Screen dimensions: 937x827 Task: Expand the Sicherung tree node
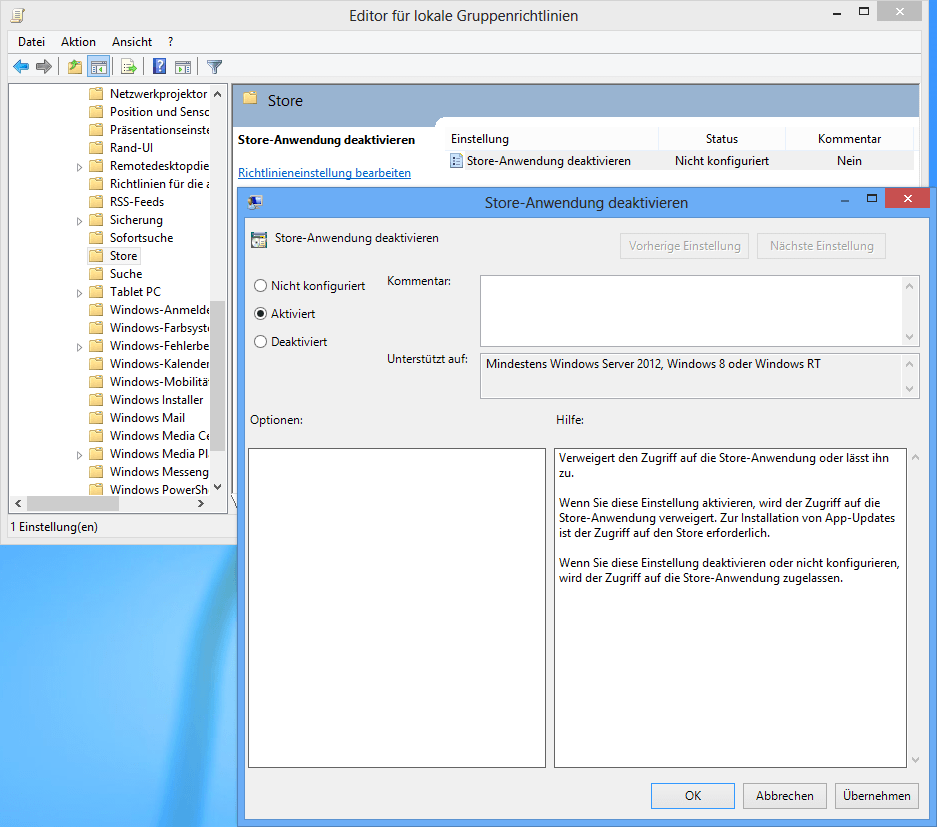point(79,221)
